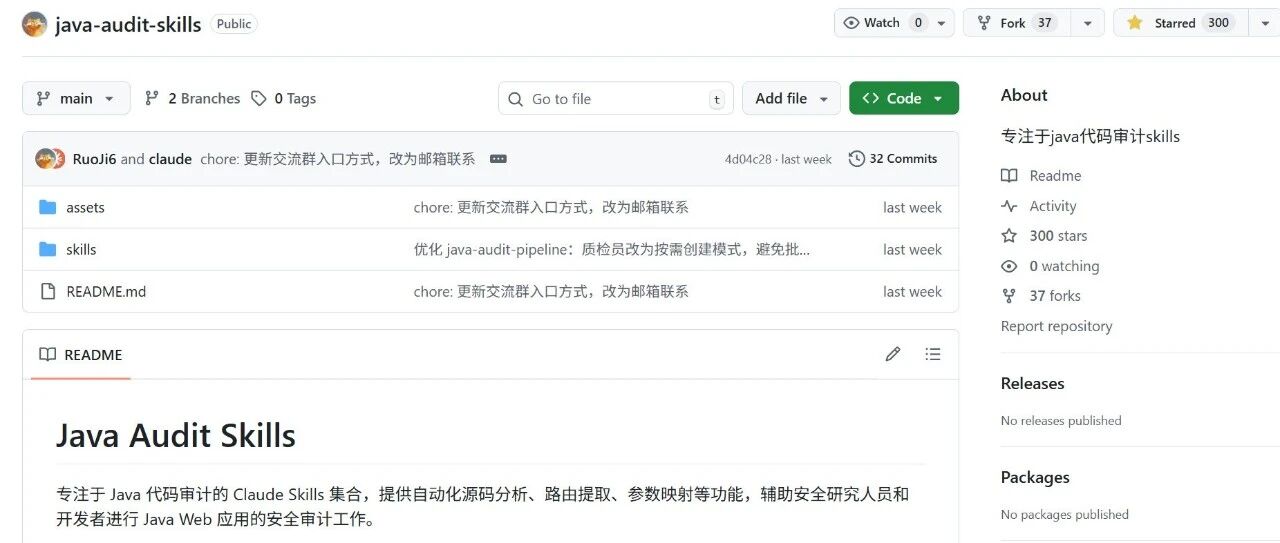Click the tag icon next to 0 Tags
Viewport: 1280px width, 543px height.
pos(259,98)
